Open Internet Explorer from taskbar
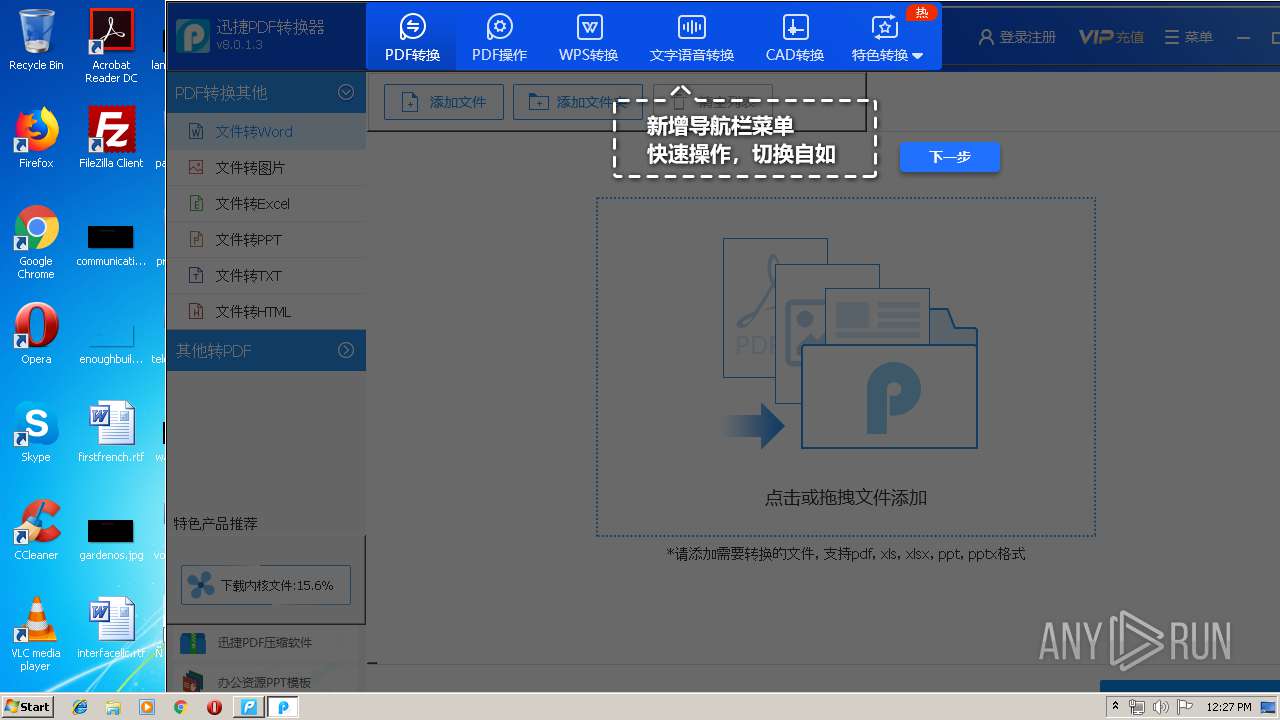 pos(80,707)
